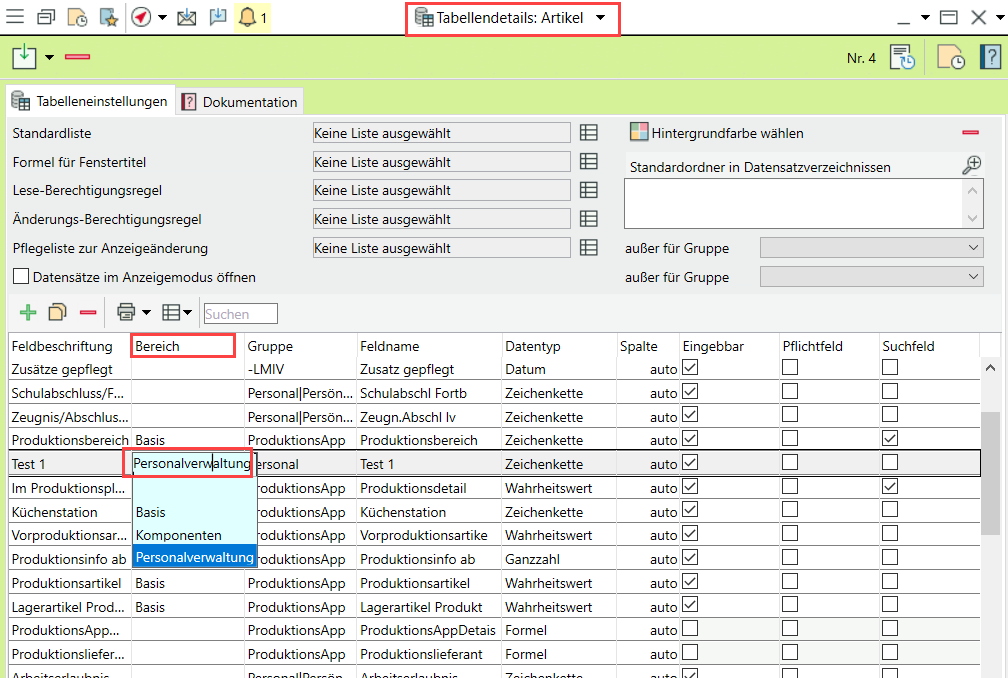This screenshot has height=678, width=1008.
Task: Open Tabellendetails: Artikel title dropdown
Action: tap(600, 18)
